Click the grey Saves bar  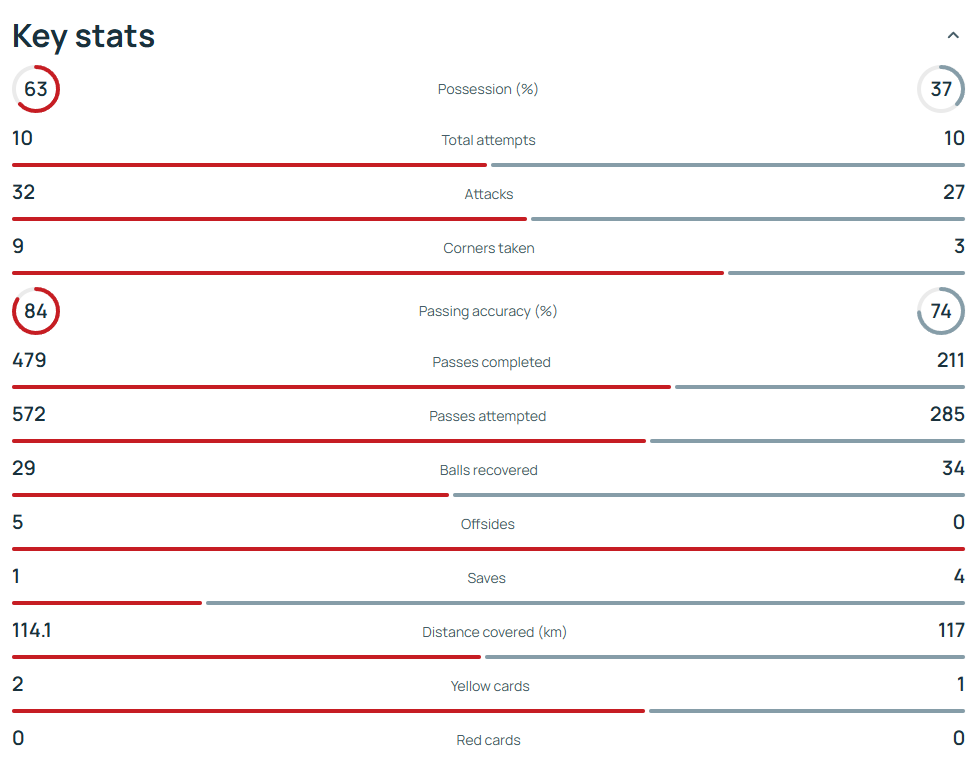[x=585, y=603]
